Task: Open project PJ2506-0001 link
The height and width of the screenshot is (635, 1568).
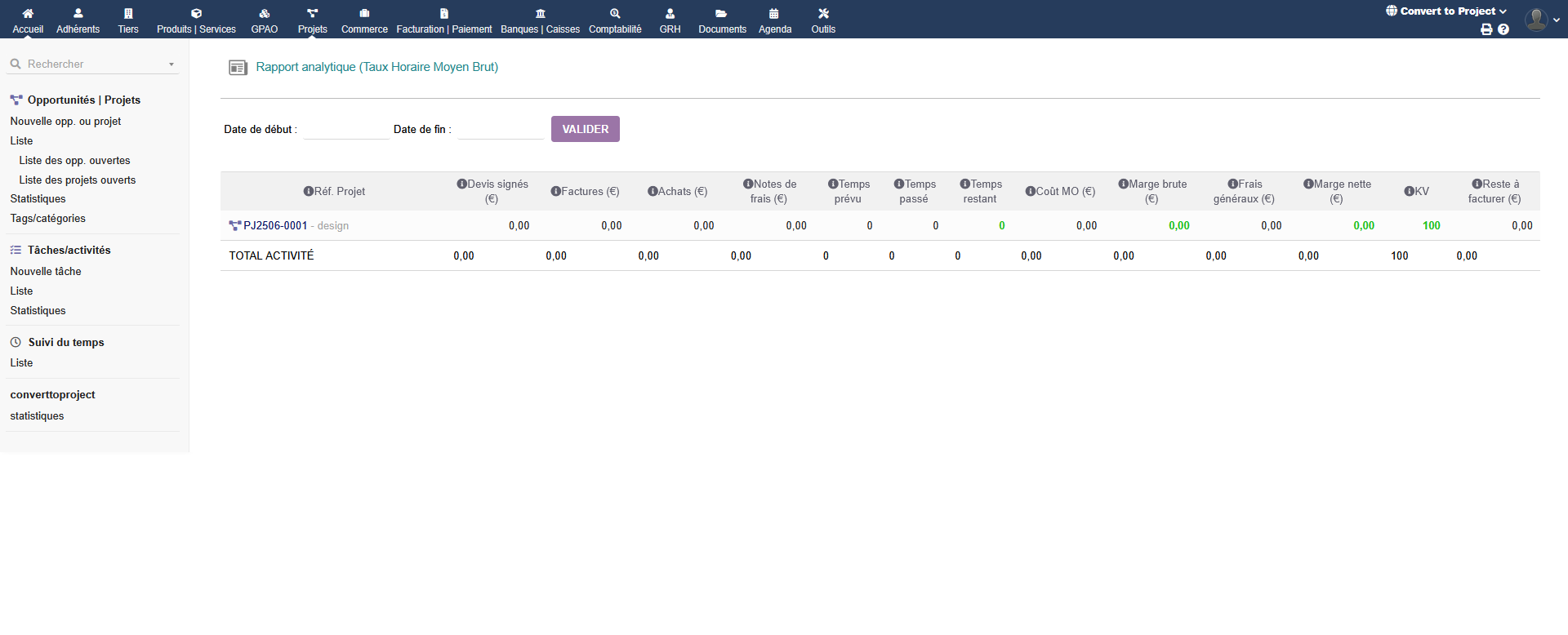Action: [x=275, y=226]
